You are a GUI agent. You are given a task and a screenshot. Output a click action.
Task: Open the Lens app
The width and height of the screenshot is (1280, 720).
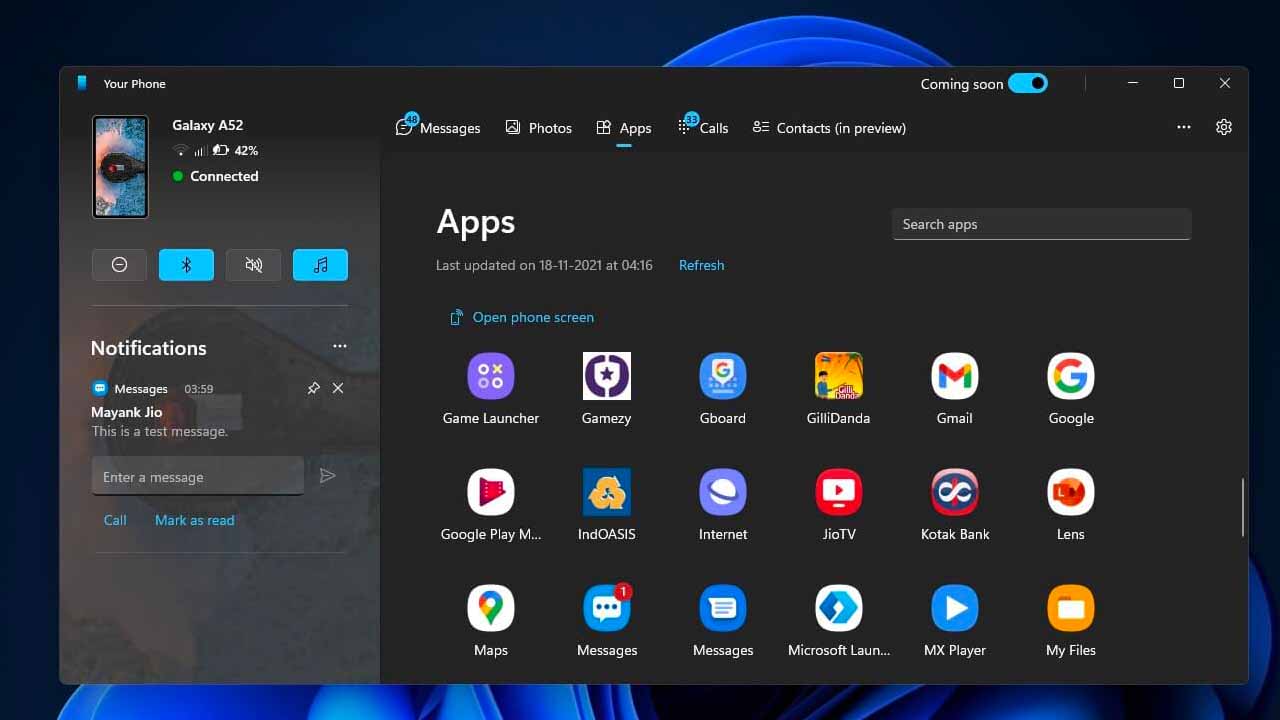coord(1071,493)
